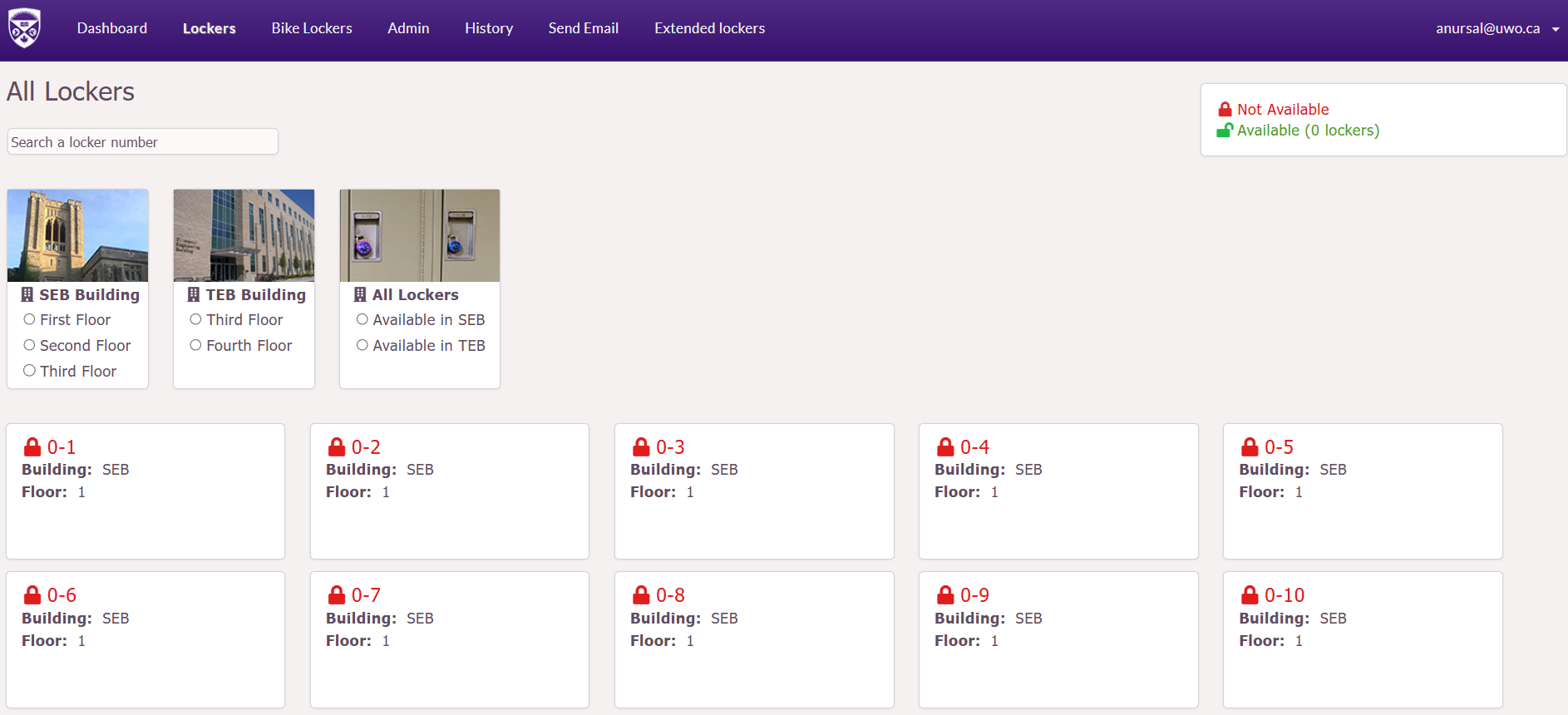Open the Send Email page

tap(583, 28)
